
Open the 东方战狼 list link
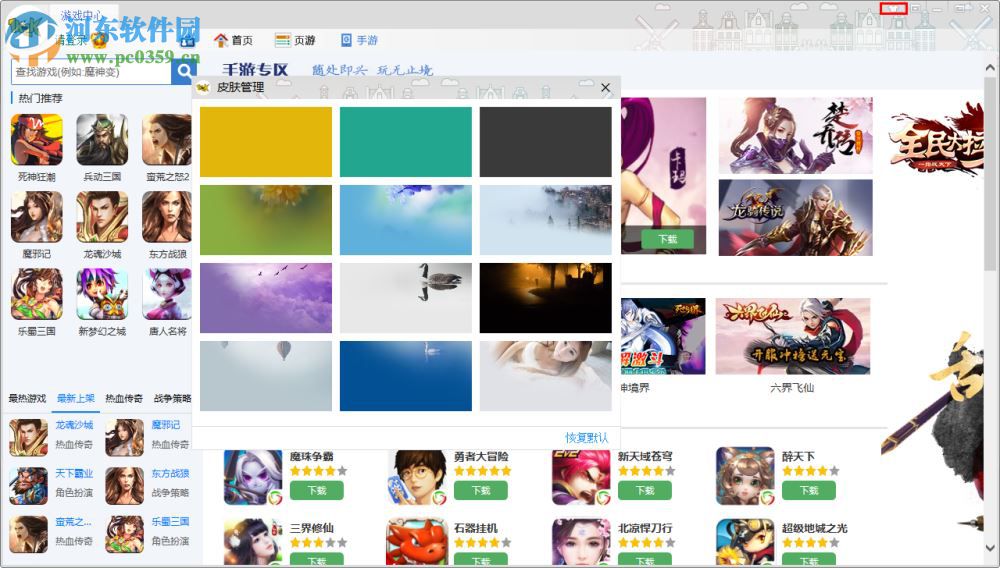point(170,474)
